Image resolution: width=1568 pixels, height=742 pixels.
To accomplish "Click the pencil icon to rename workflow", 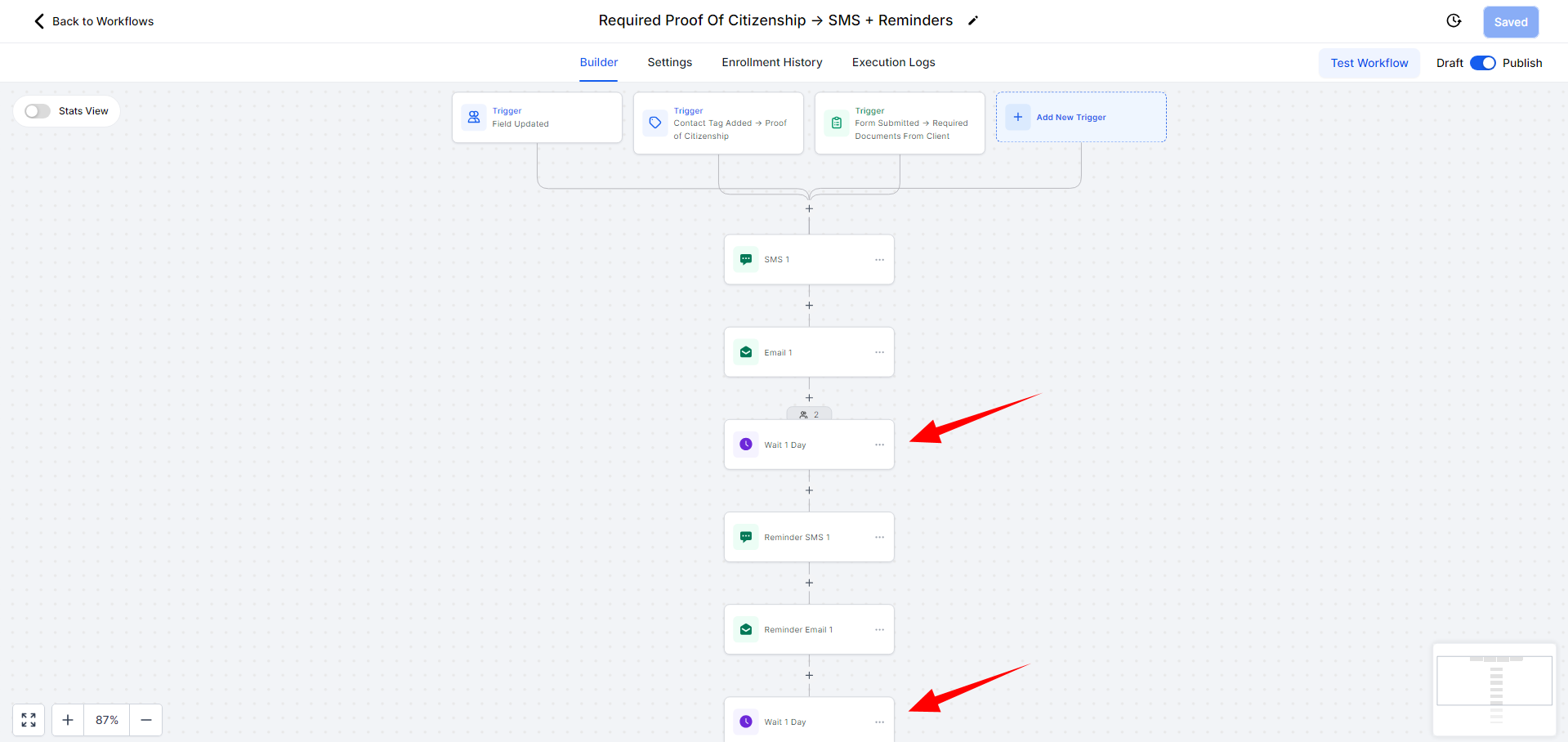I will [x=972, y=21].
